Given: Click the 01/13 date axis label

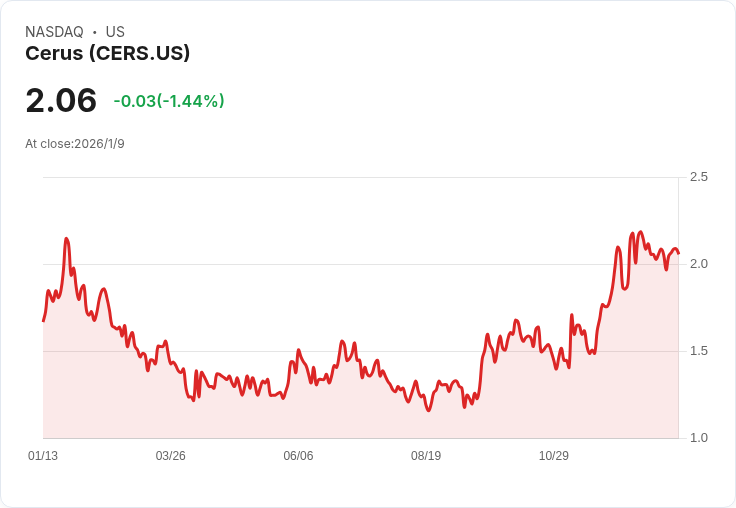Looking at the screenshot, I should pyautogui.click(x=43, y=455).
